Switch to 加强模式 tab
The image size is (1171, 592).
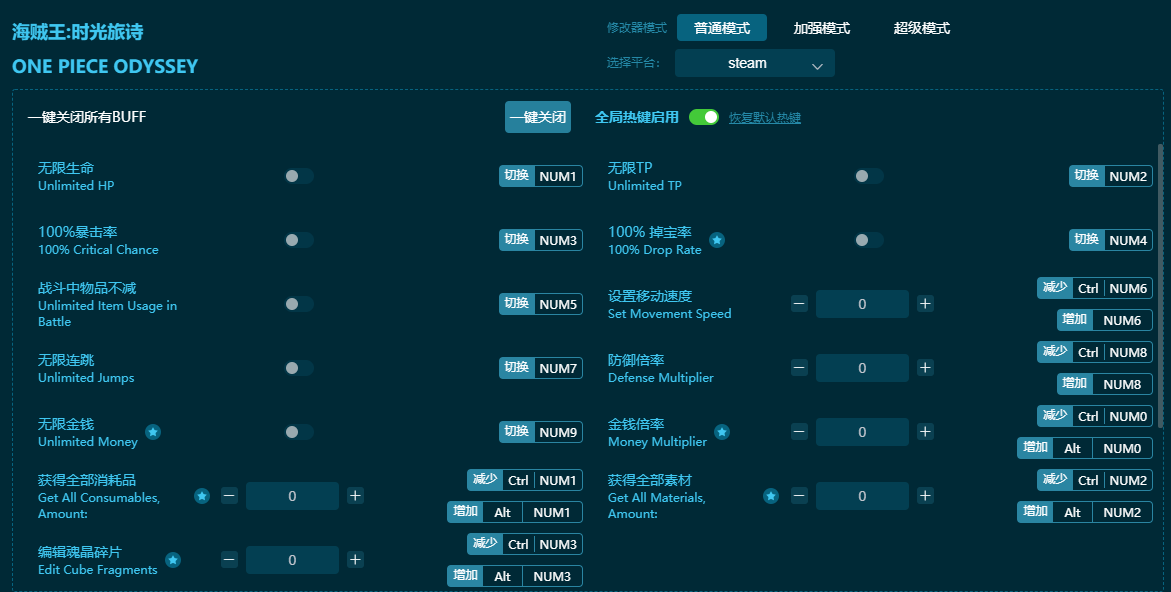tap(821, 28)
